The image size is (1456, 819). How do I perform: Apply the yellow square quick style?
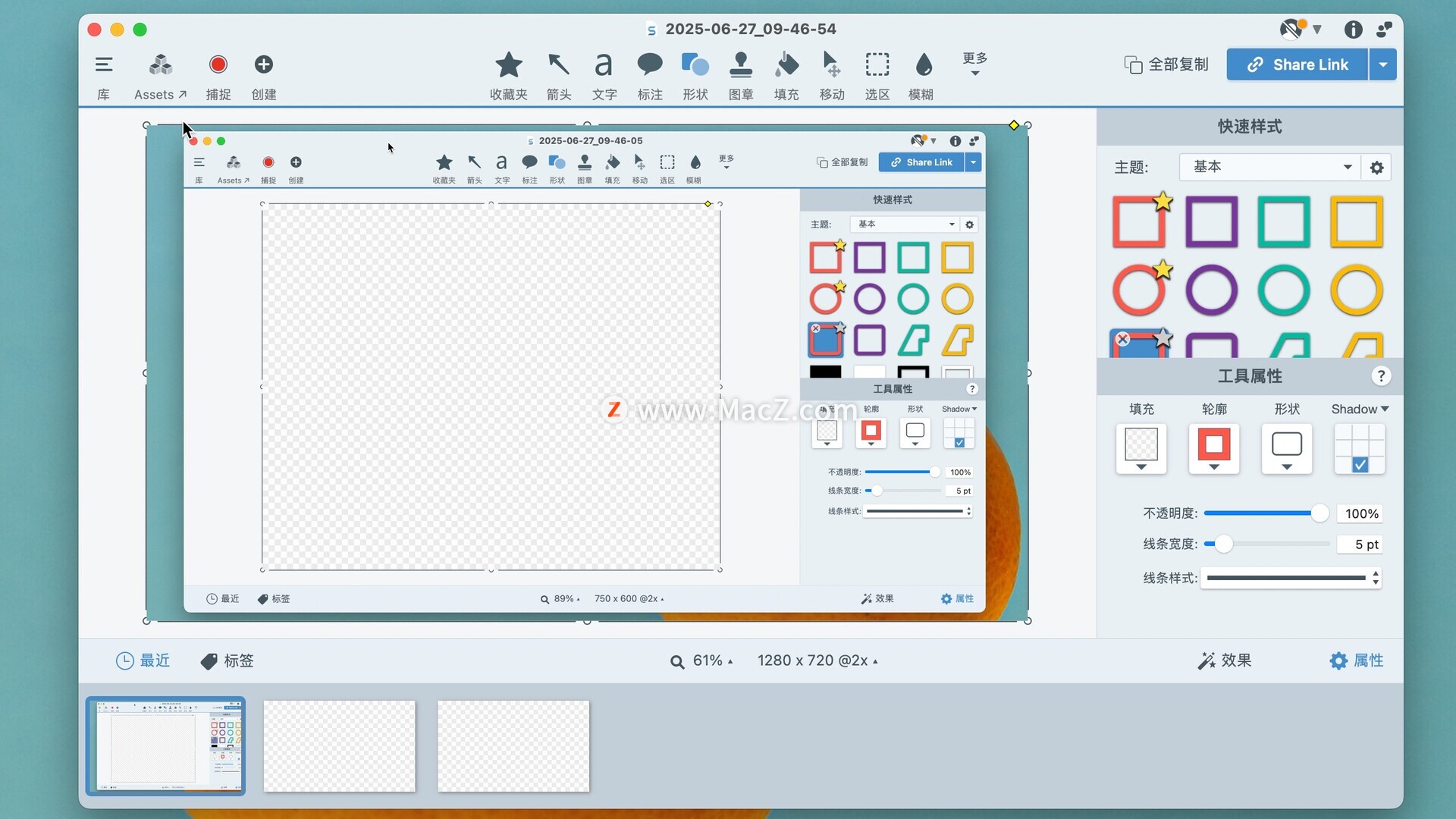point(1357,222)
